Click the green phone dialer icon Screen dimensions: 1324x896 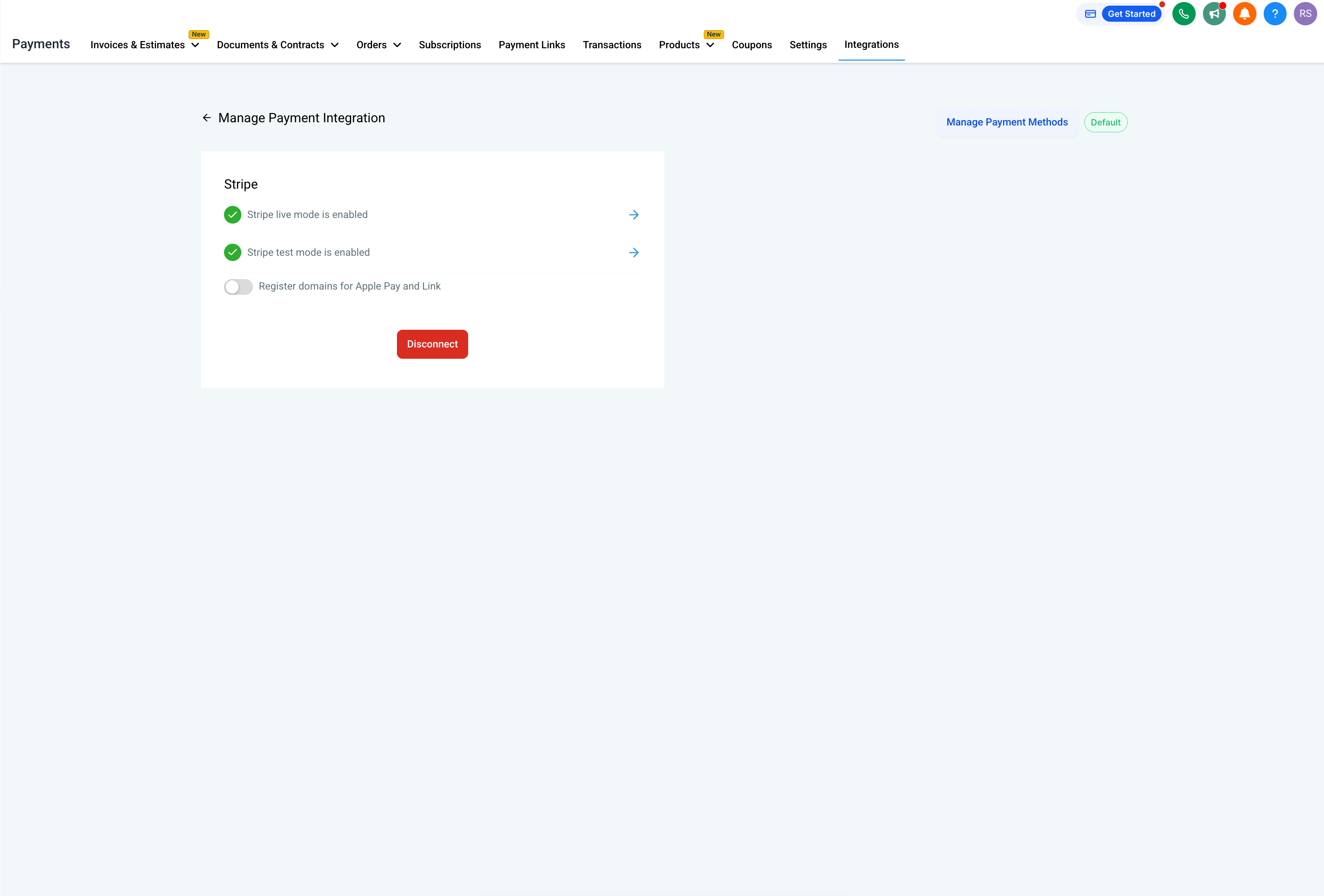[1183, 14]
